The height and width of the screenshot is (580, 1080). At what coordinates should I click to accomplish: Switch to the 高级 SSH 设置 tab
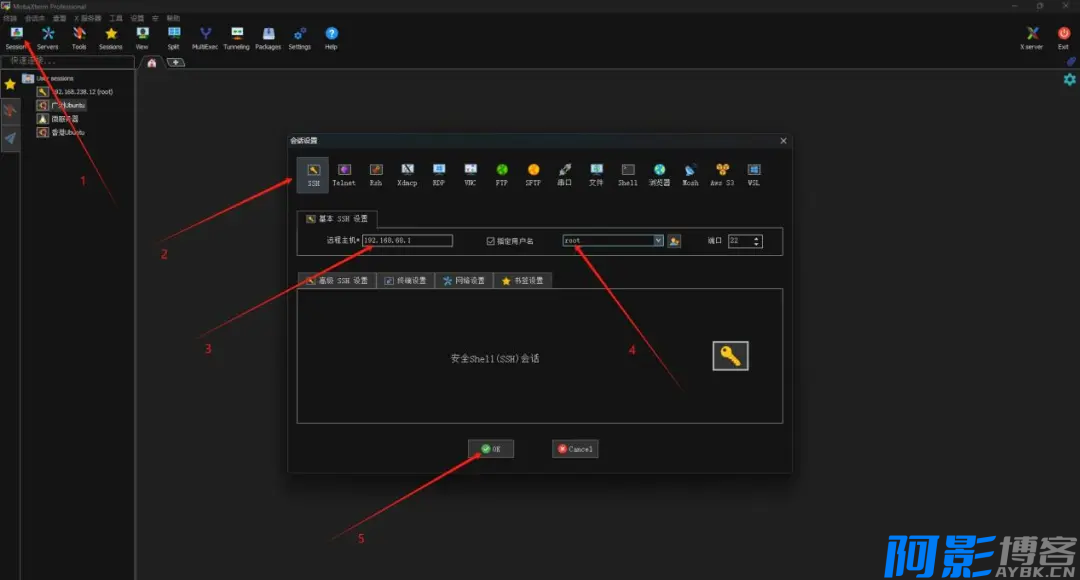337,280
